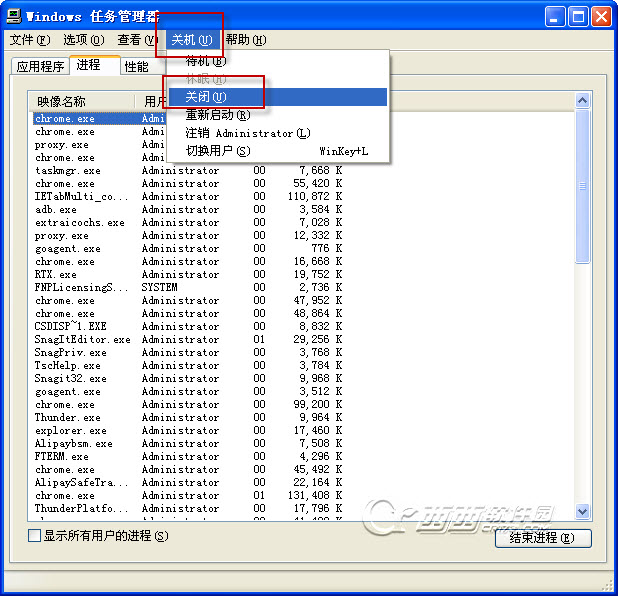Select the Alipaybsm.exe process row

tap(188, 443)
